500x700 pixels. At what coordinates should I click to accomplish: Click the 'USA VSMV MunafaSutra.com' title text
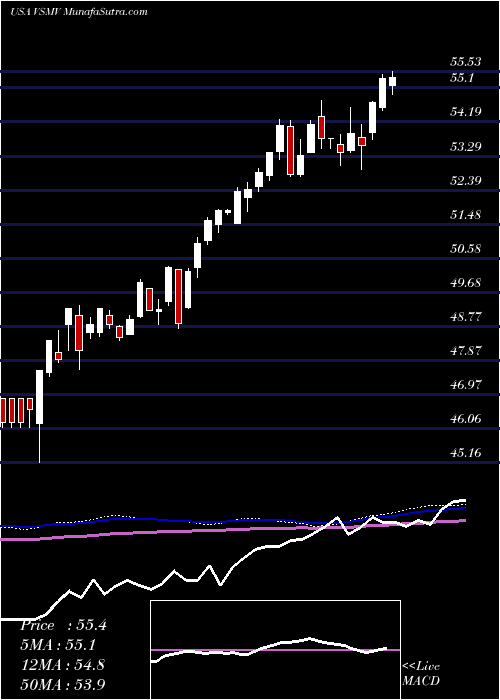(x=79, y=11)
